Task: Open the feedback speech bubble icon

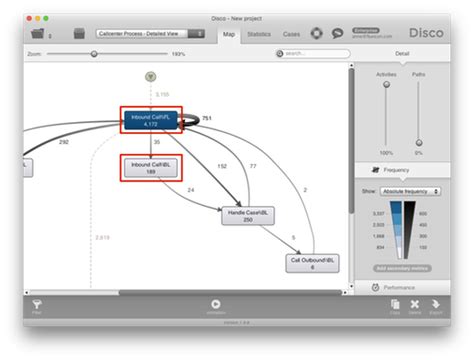Action: click(x=337, y=33)
